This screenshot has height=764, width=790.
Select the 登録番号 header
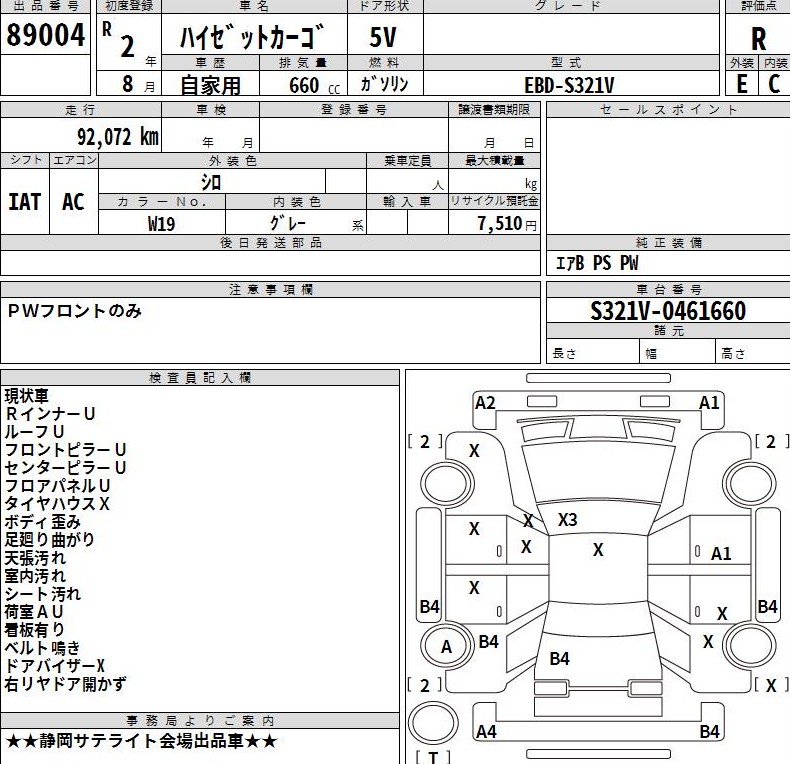(354, 109)
